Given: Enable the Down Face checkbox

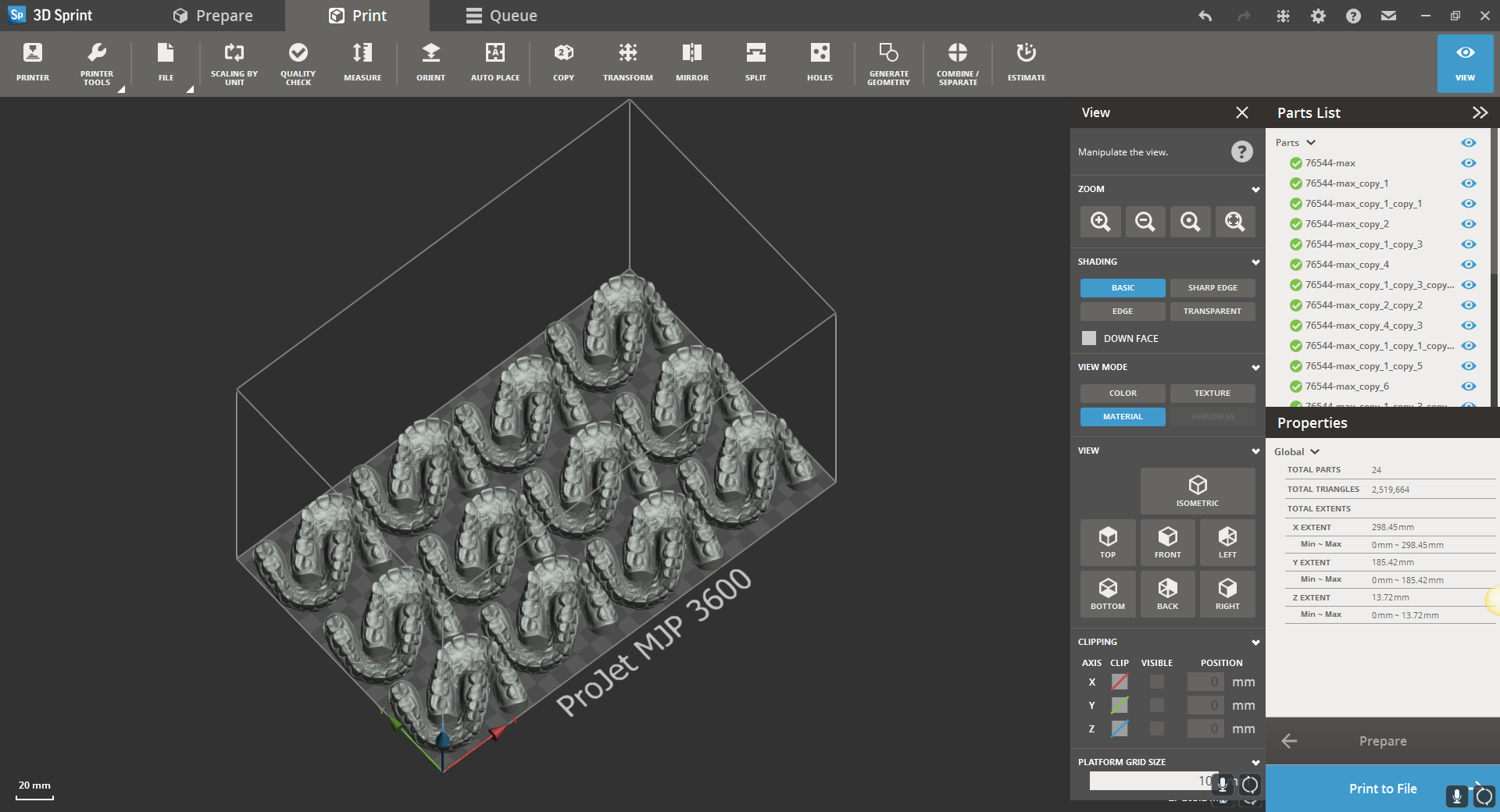Looking at the screenshot, I should pyautogui.click(x=1089, y=338).
